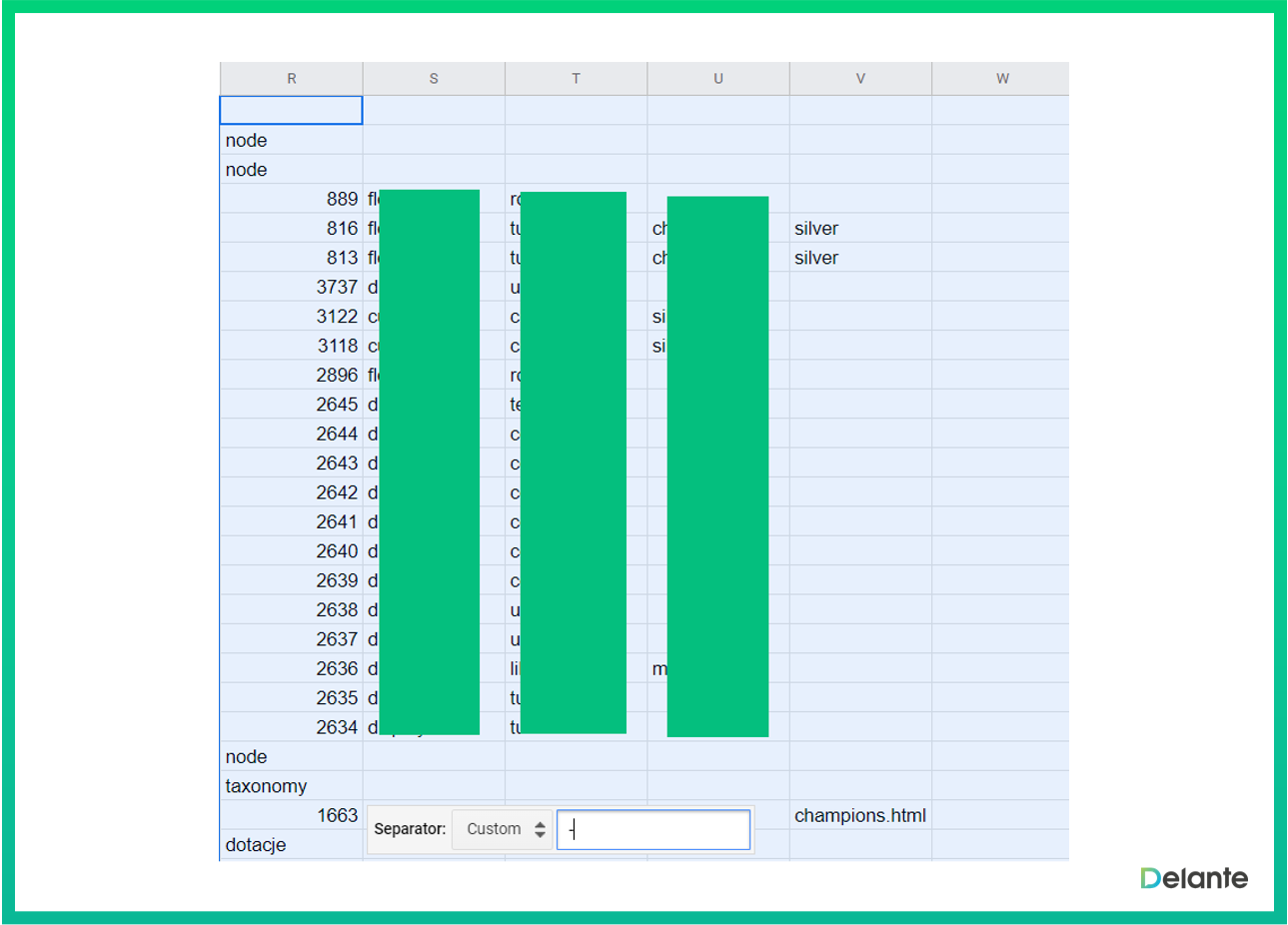Open the Separator Custom dropdown
The height and width of the screenshot is (925, 1288).
click(505, 829)
